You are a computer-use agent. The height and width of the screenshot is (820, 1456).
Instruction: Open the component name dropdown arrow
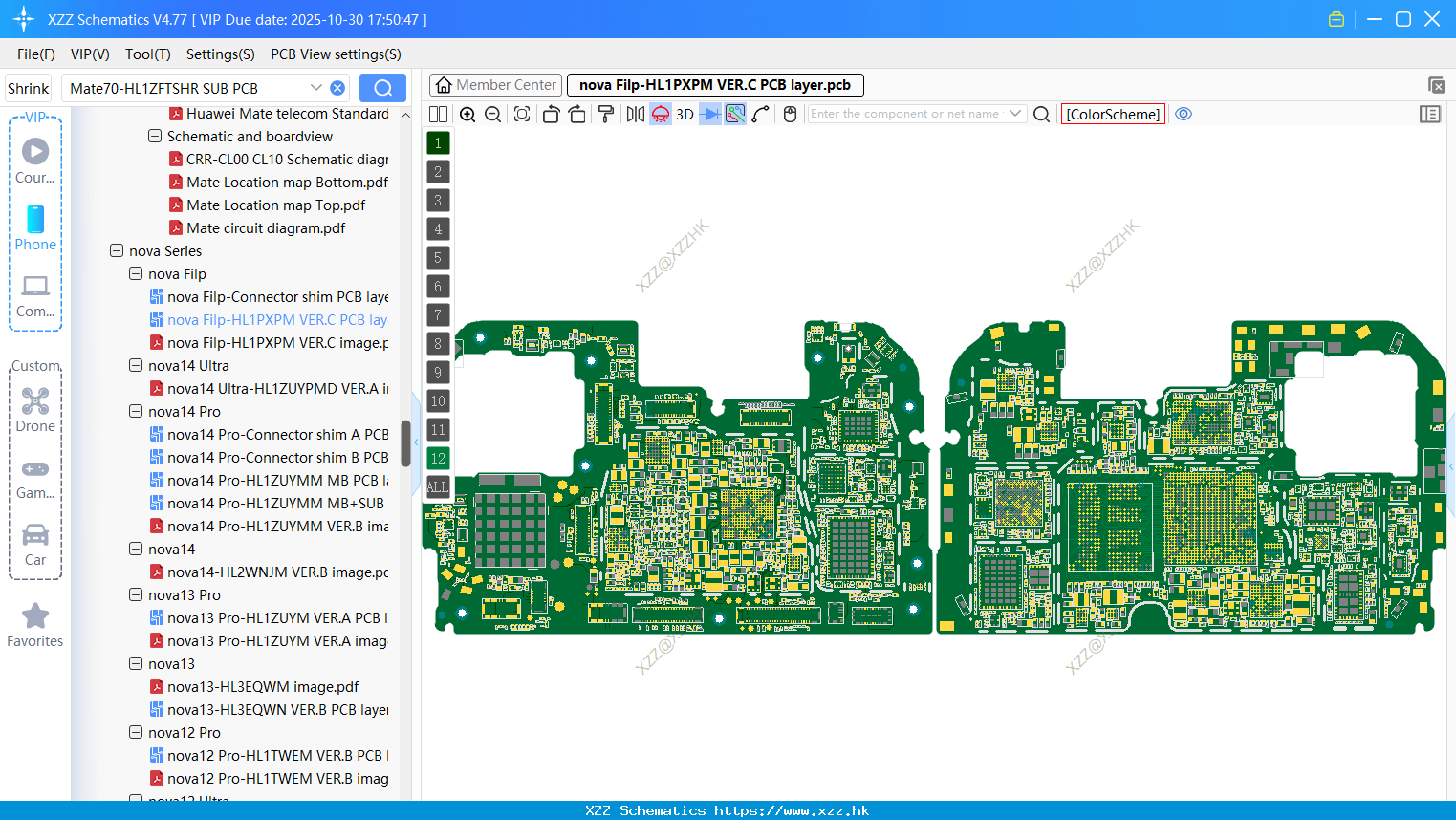[x=1015, y=114]
